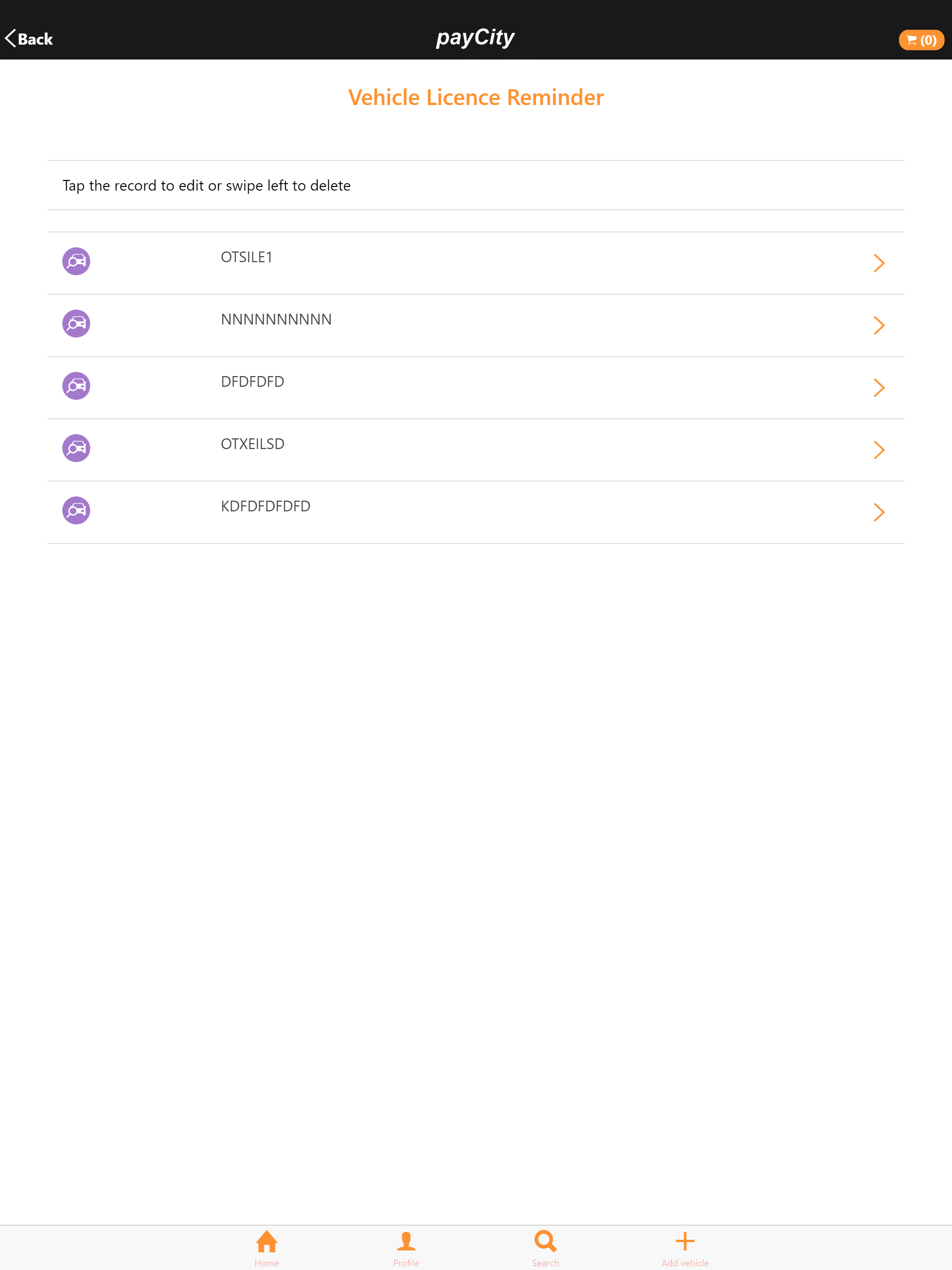
Task: Open the NNNNNNNNNN record via its chevron
Action: pos(879,325)
